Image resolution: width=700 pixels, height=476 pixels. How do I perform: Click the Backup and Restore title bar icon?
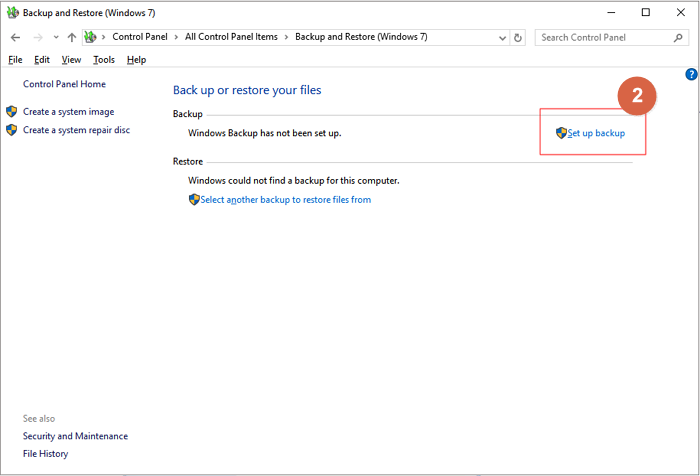[x=12, y=12]
